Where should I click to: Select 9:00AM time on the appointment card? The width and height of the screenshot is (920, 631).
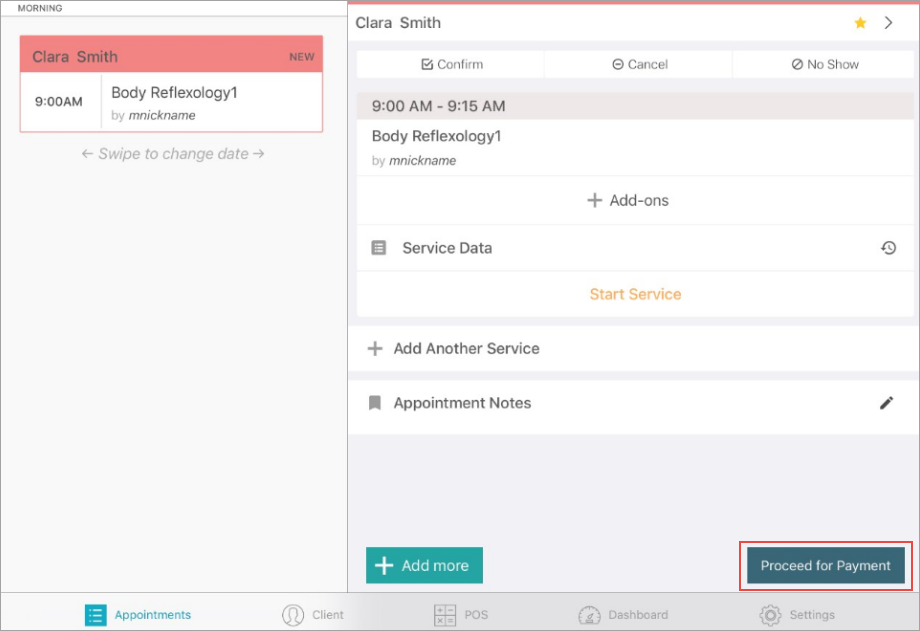click(59, 102)
